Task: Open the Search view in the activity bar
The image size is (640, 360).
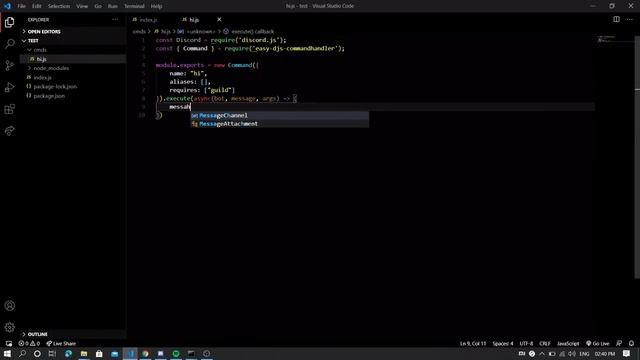Action: [10, 44]
